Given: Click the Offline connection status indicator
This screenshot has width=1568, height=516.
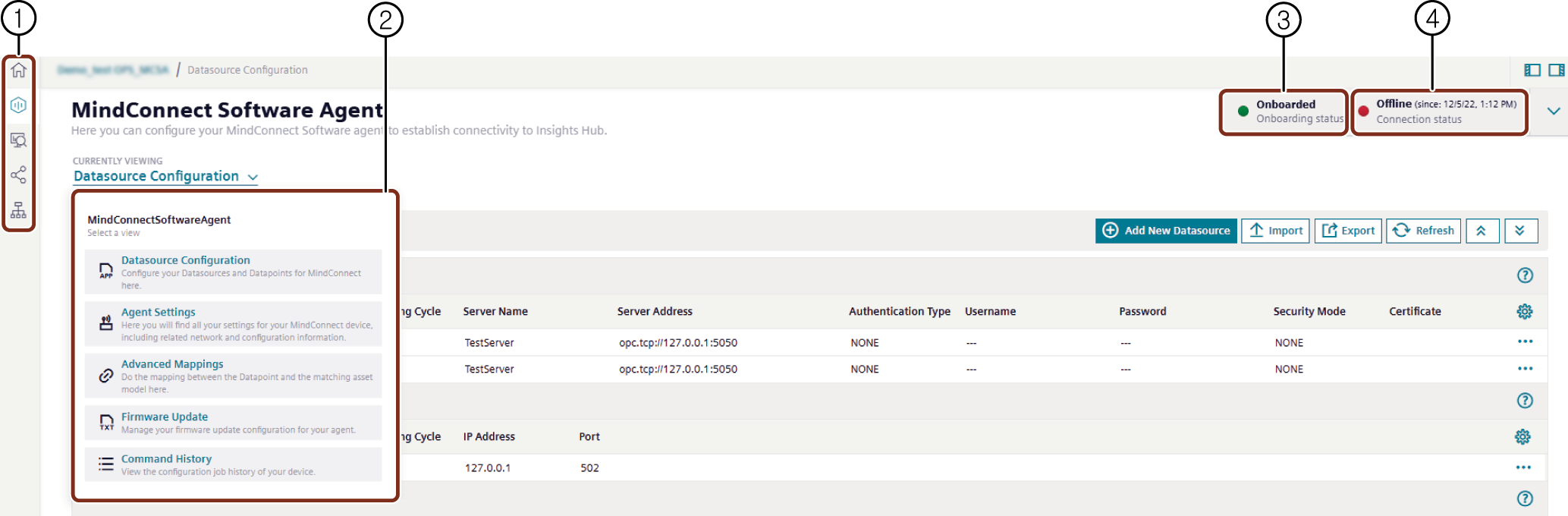Looking at the screenshot, I should (1439, 112).
